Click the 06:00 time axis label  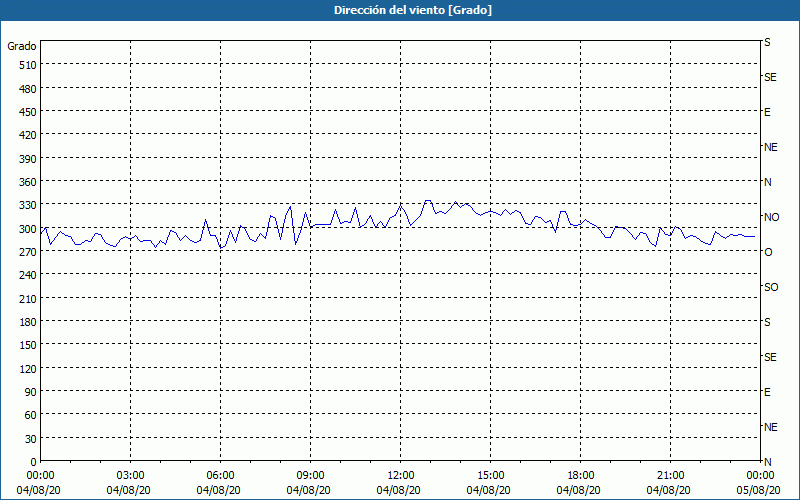tap(220, 476)
